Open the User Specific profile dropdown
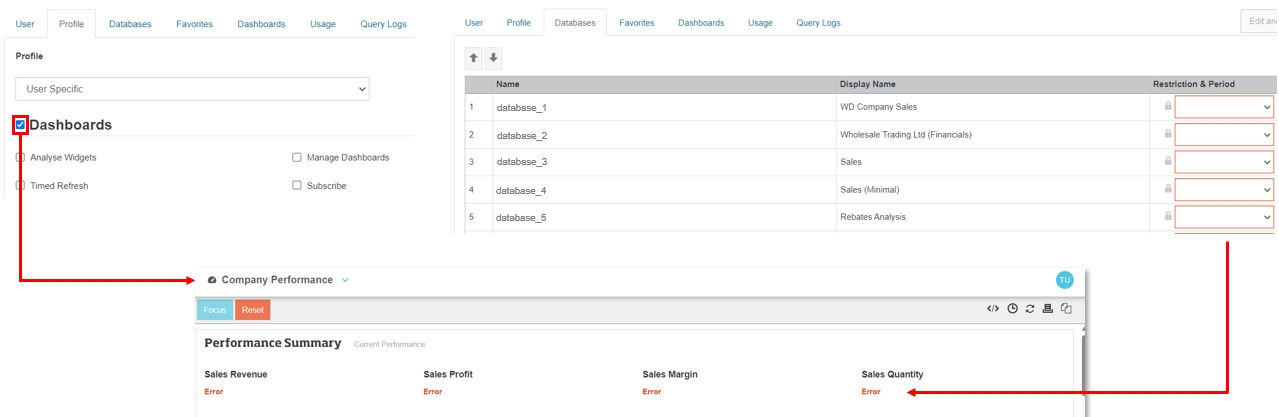Viewport: 1279px width, 417px height. [x=193, y=89]
